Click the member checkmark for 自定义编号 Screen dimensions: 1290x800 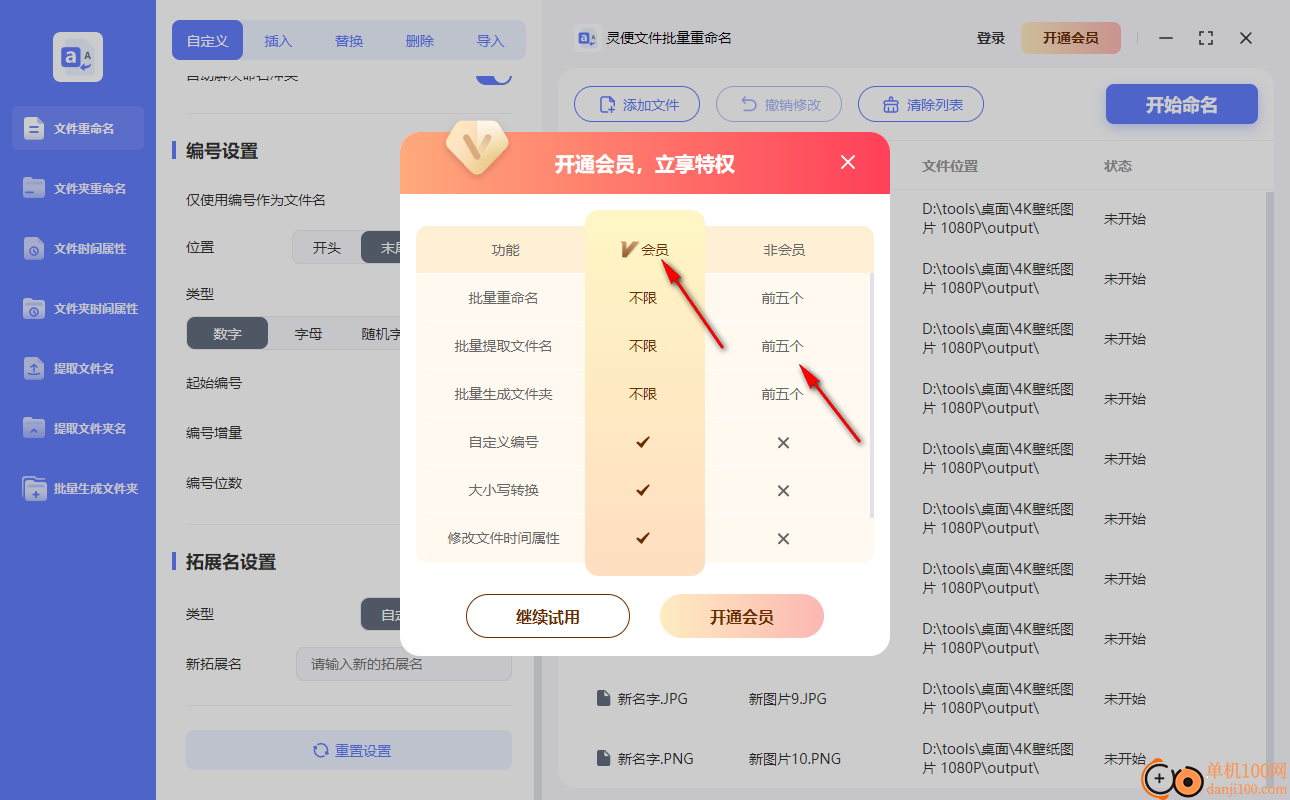point(643,441)
